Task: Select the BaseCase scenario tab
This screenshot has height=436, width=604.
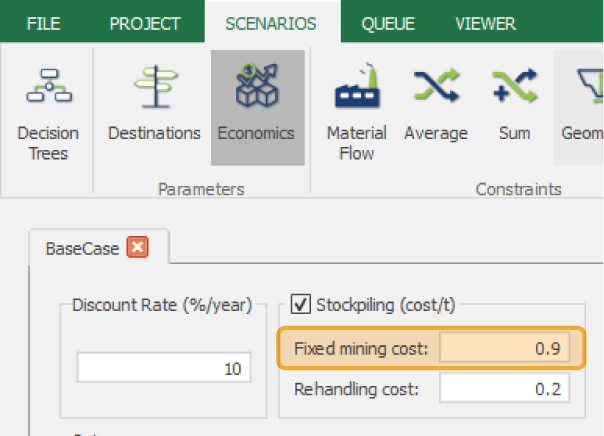Action: (x=82, y=248)
